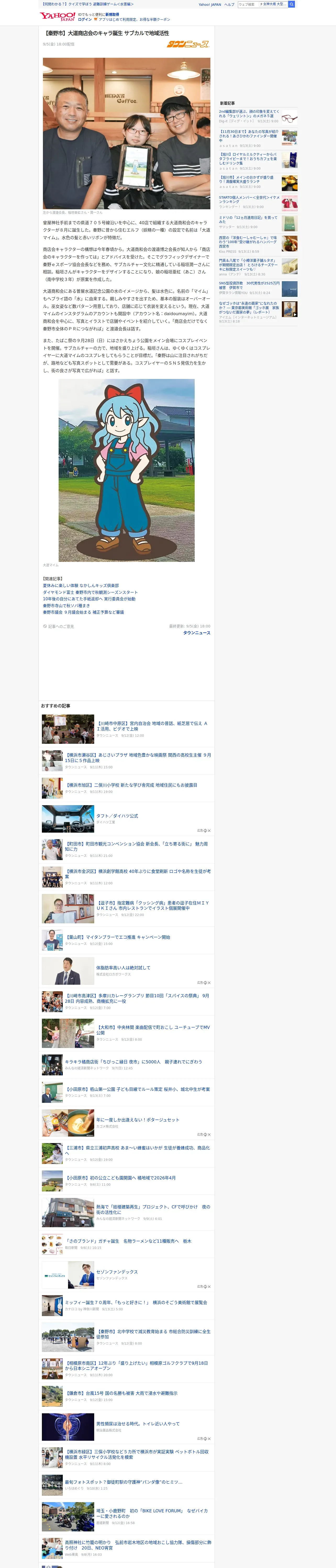
Task: Open recommended article あじさいプラザ 地域色豊かな映画祭
Action: (138, 757)
